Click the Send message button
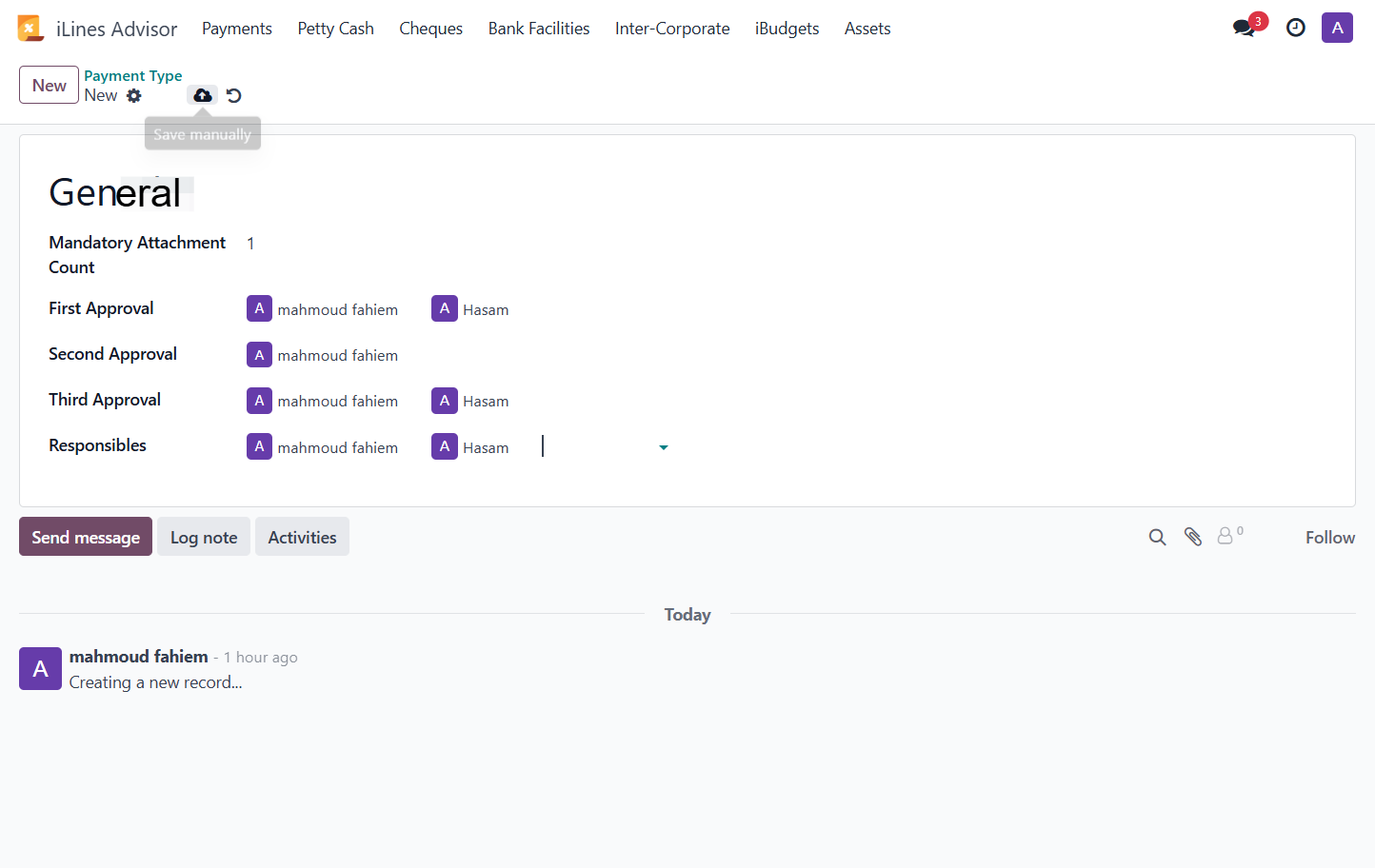1375x868 pixels. (x=86, y=537)
